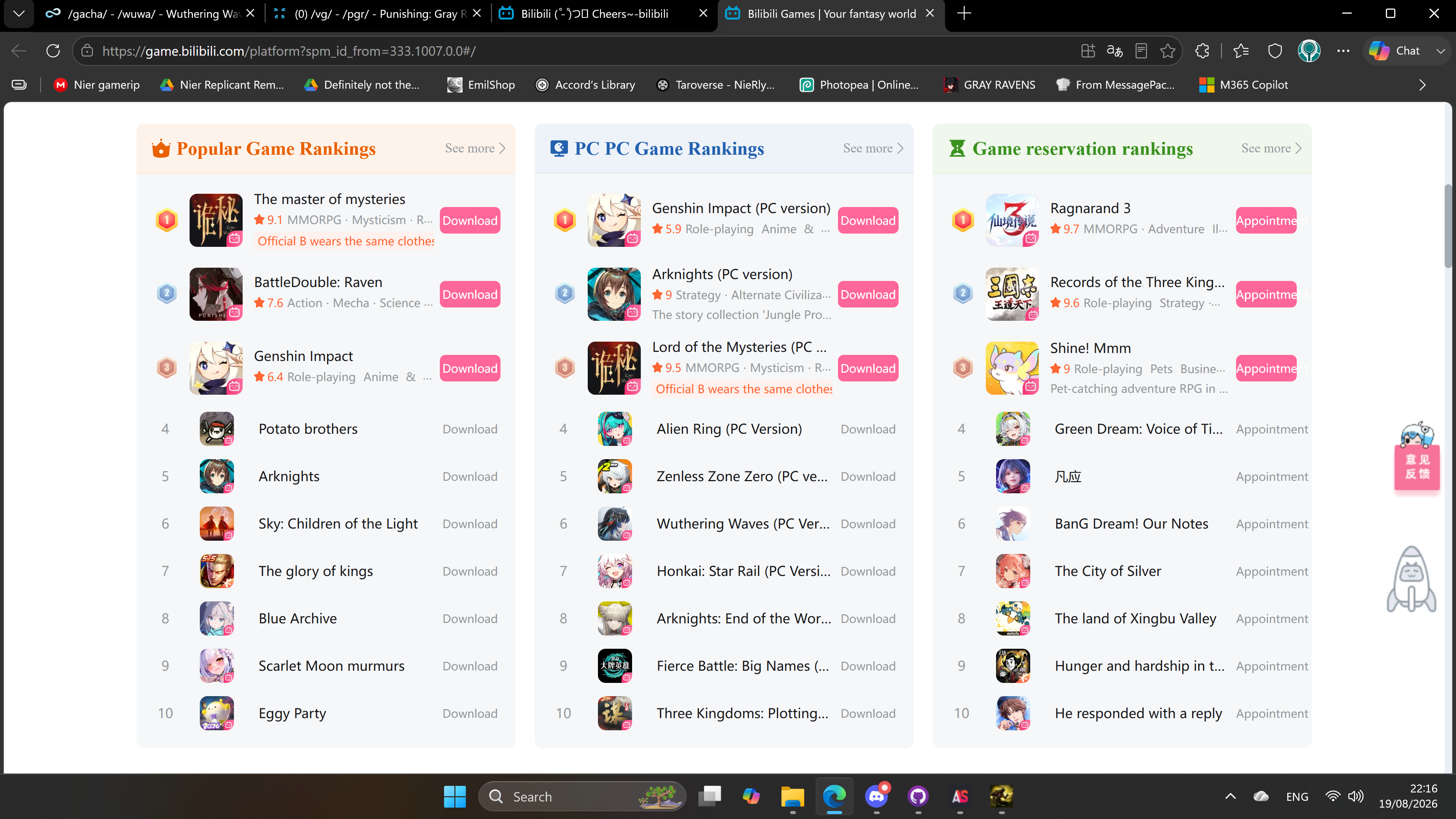Open the translate page icon

click(x=1115, y=51)
